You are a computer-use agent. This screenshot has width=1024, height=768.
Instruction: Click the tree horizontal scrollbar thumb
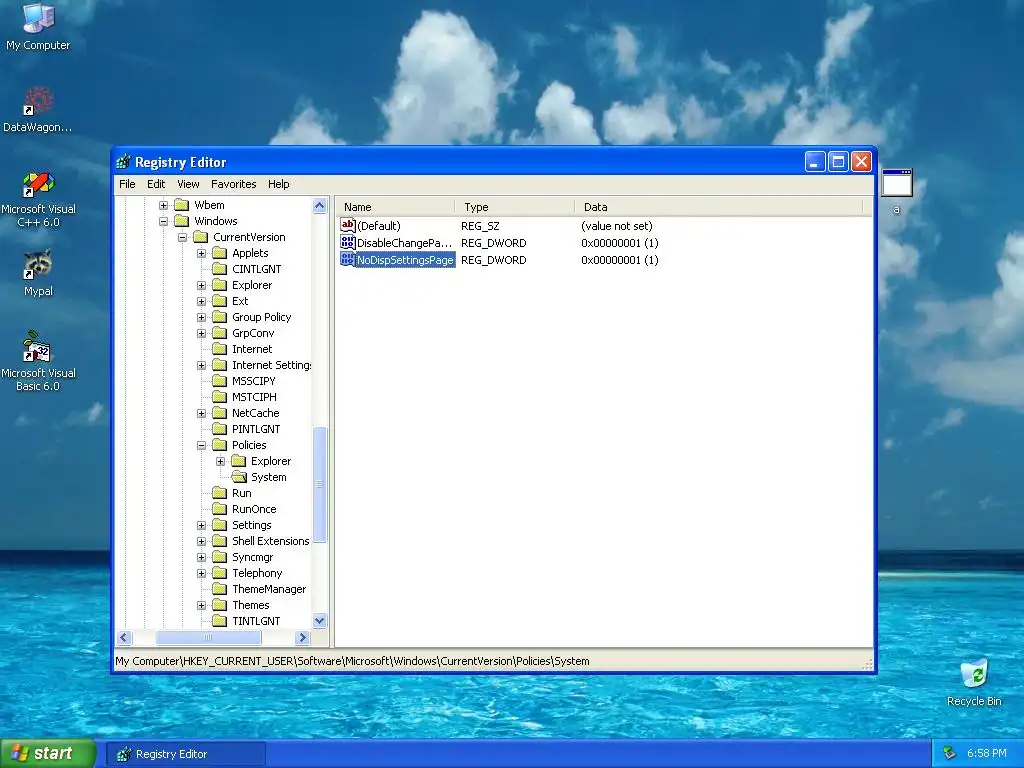(x=208, y=637)
